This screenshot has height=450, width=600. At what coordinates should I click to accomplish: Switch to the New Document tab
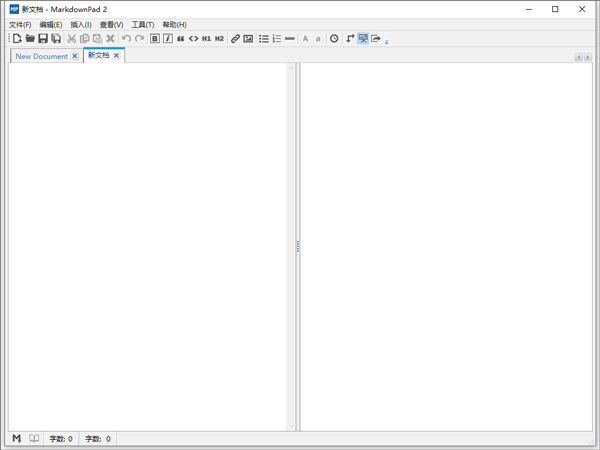[41, 56]
